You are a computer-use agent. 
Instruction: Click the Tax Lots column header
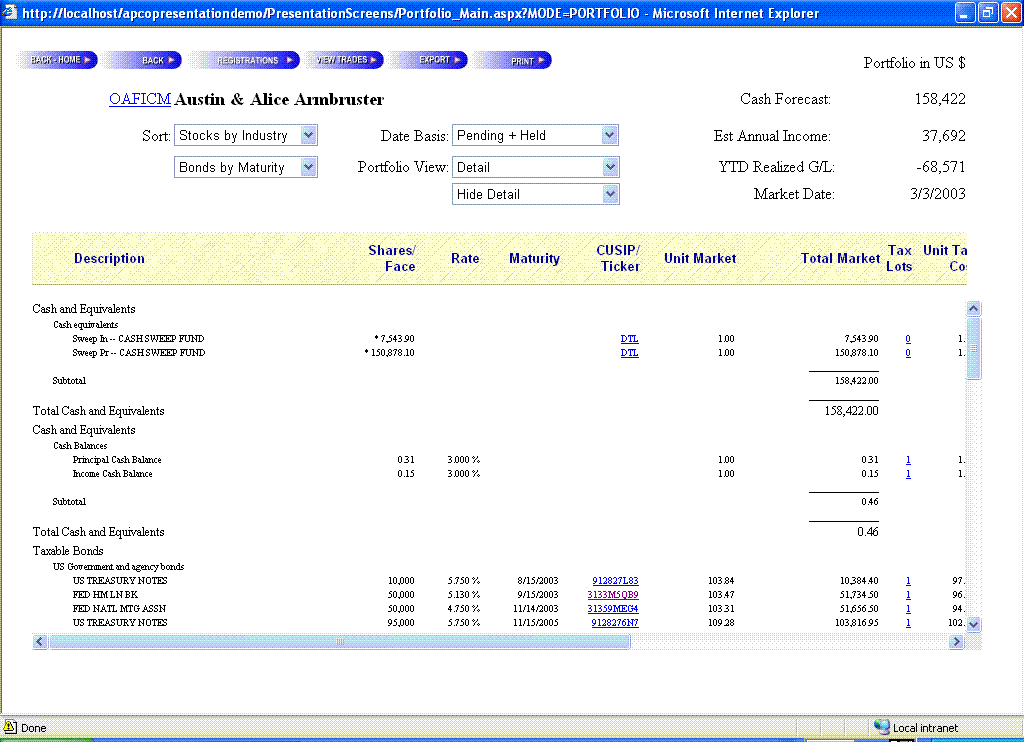899,259
